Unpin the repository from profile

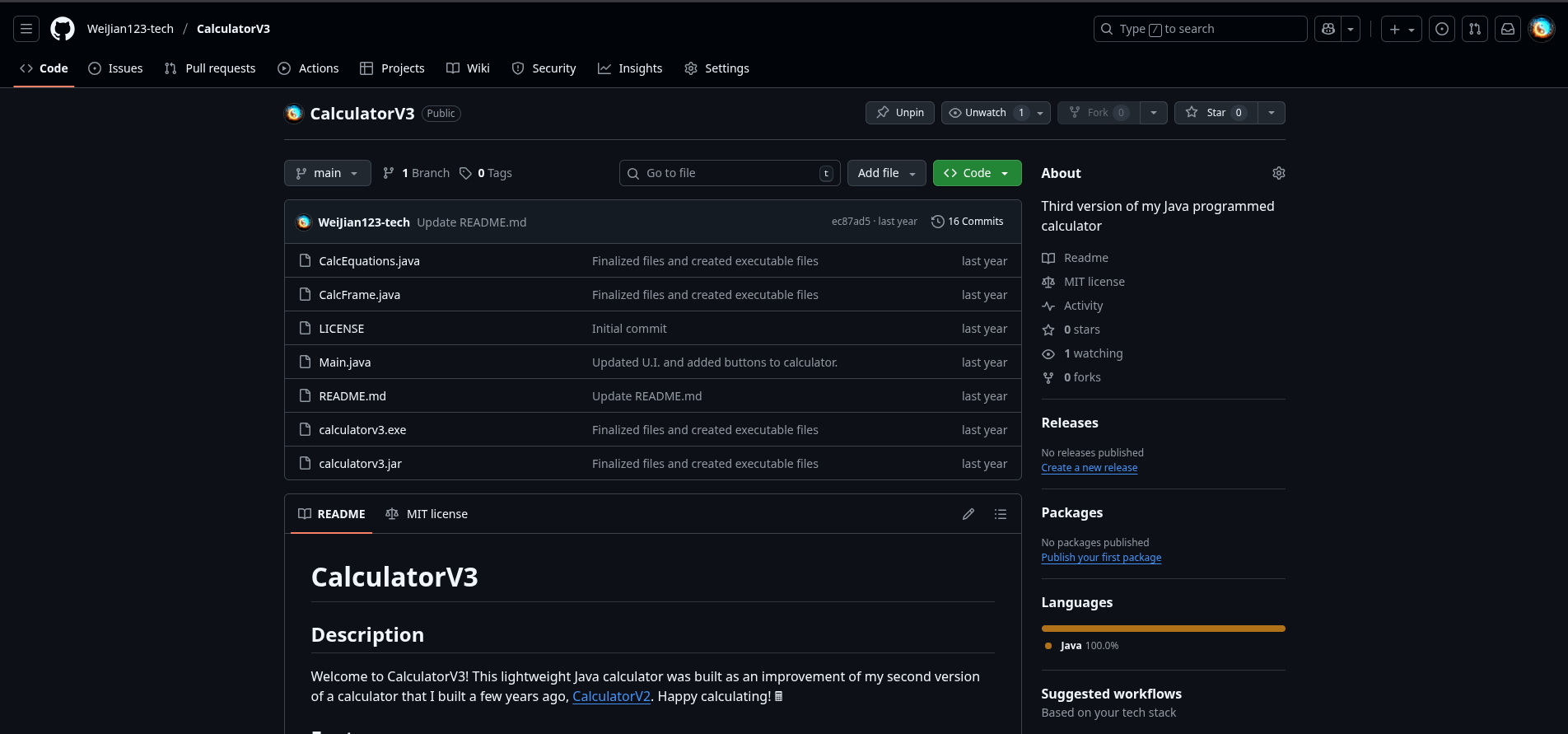click(900, 113)
